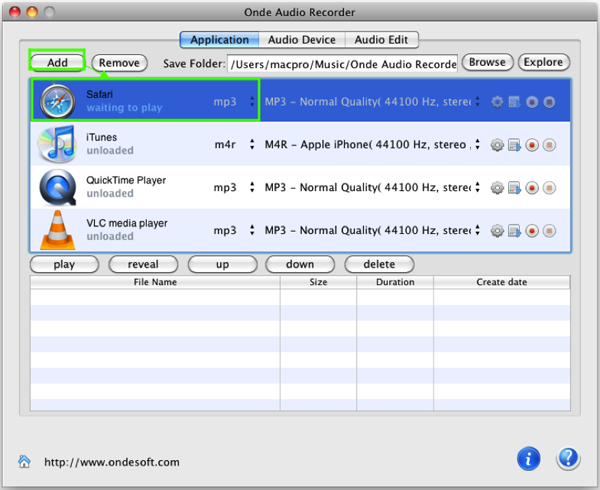The width and height of the screenshot is (600, 490).
Task: Open settings gear for QuickTime Player row
Action: (497, 188)
